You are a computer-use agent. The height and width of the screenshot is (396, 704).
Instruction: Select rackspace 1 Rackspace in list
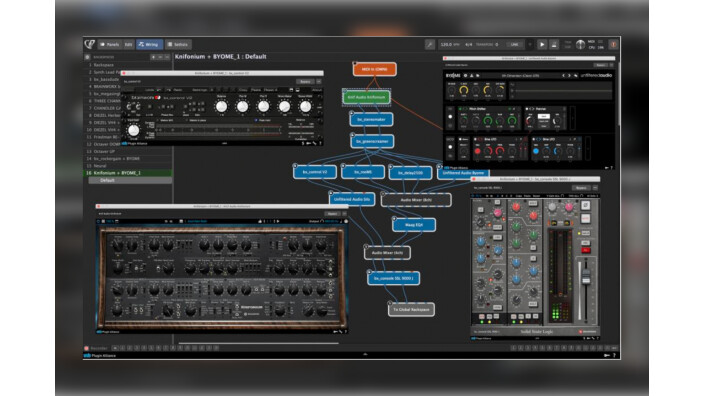point(128,65)
